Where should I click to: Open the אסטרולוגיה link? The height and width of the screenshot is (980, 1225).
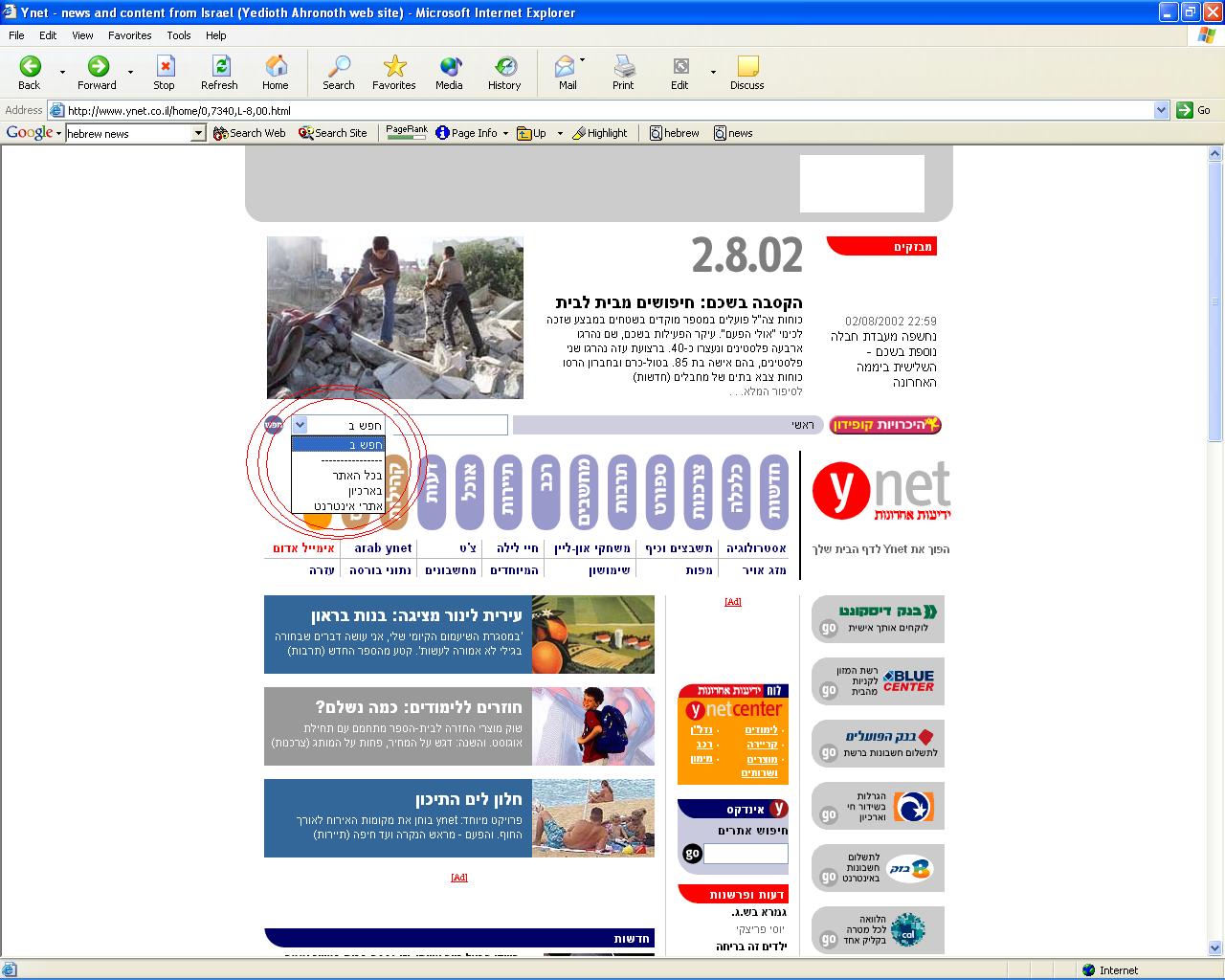click(x=756, y=548)
